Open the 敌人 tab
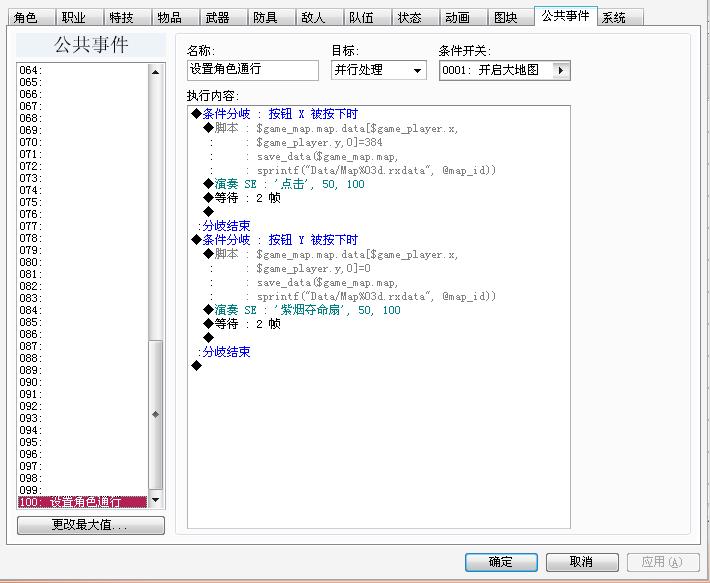Image resolution: width=710 pixels, height=583 pixels. tap(319, 17)
